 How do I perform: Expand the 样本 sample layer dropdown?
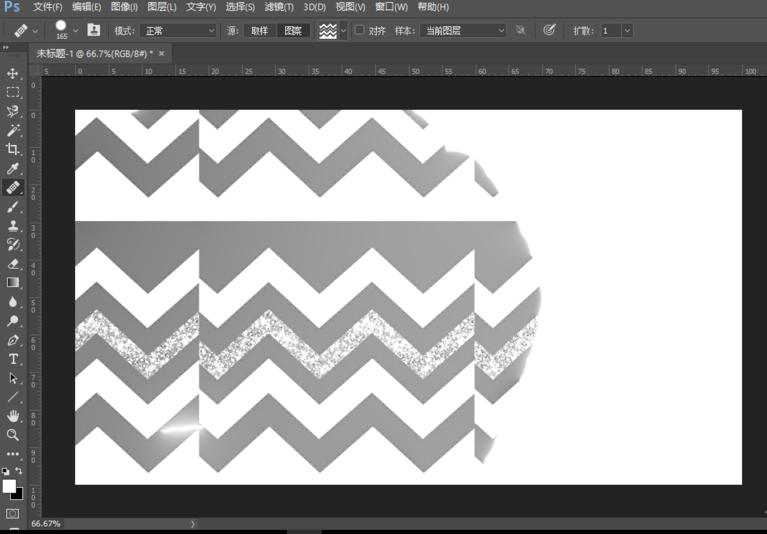pyautogui.click(x=462, y=31)
